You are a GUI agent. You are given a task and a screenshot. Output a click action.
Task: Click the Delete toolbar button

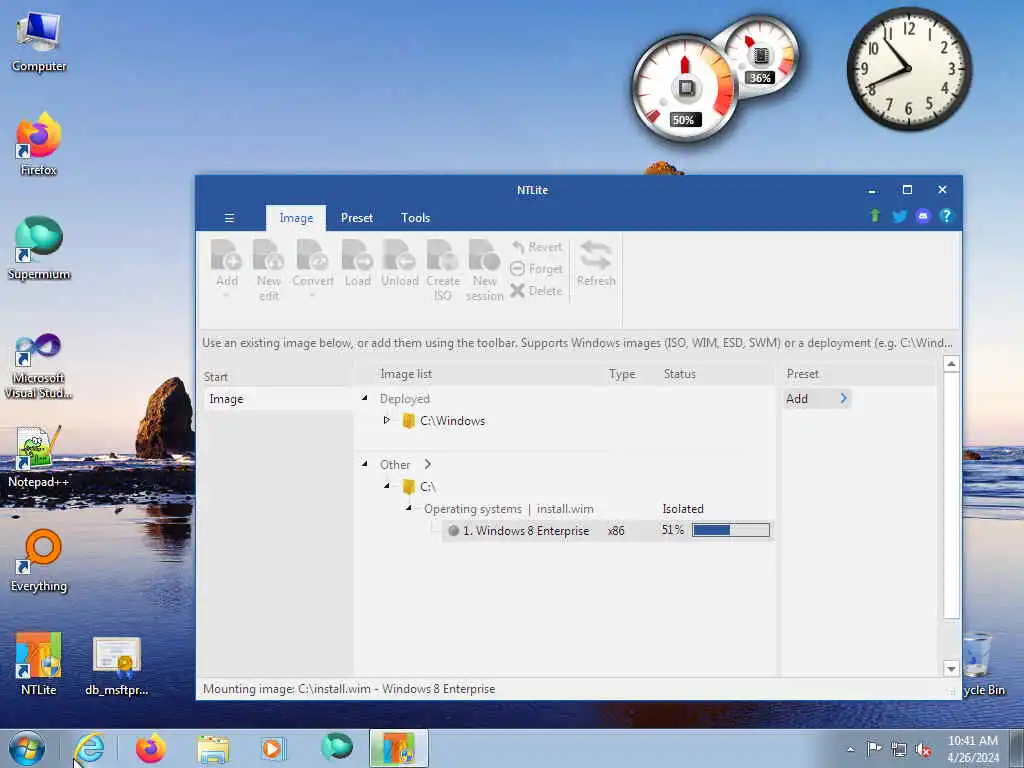coord(537,291)
